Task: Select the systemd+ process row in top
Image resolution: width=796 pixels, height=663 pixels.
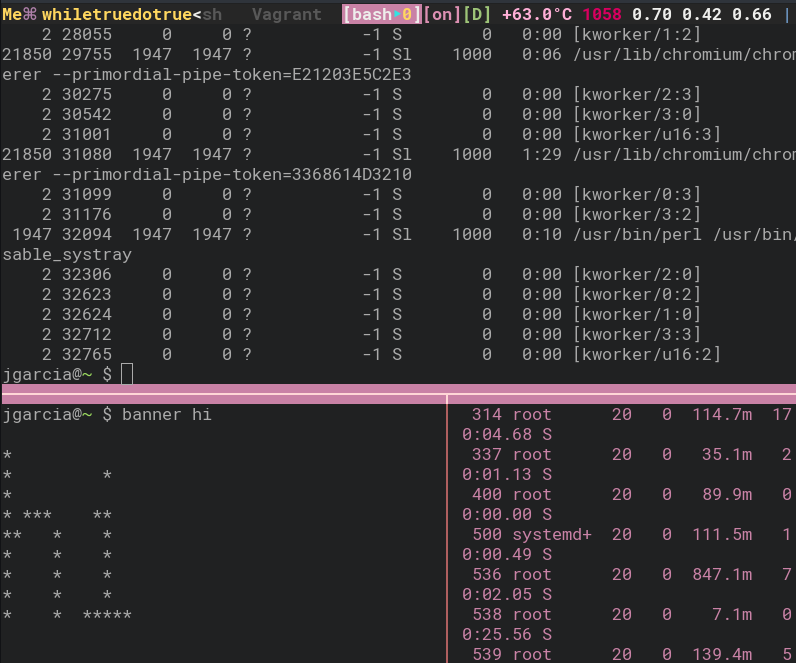Action: point(620,535)
